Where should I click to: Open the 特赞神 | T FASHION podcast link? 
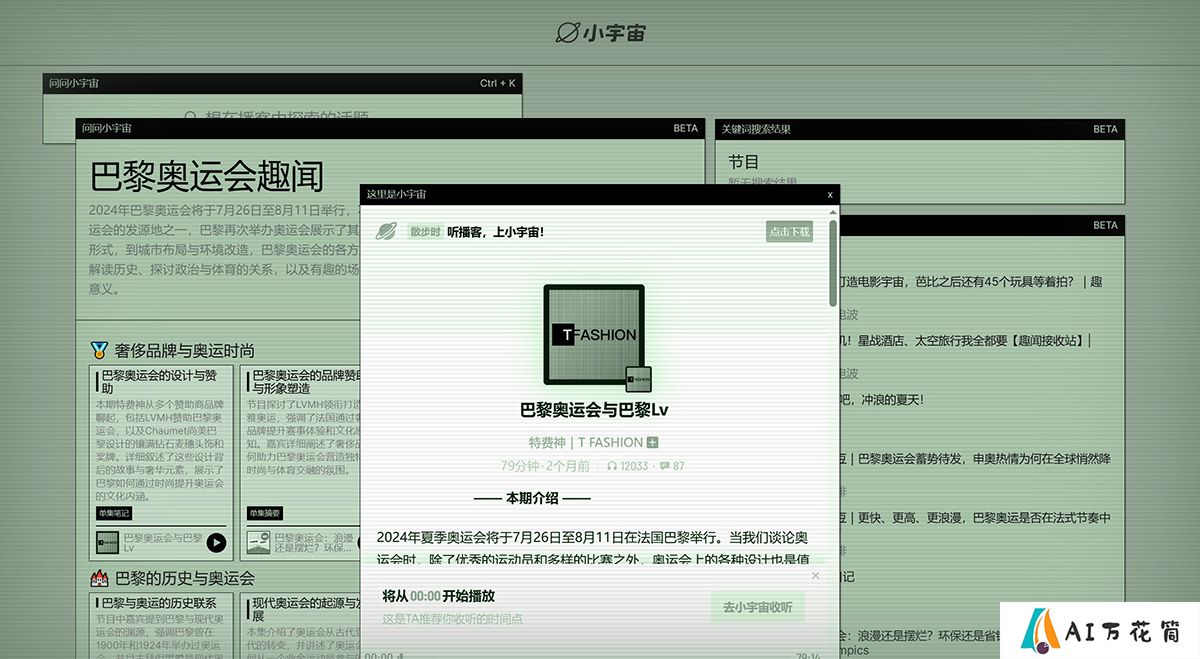click(586, 442)
